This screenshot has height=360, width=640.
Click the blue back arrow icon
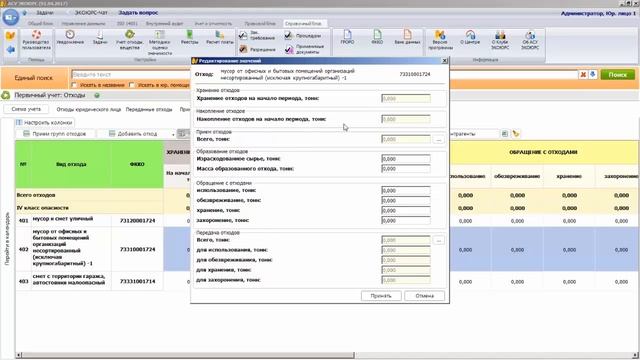click(10, 49)
